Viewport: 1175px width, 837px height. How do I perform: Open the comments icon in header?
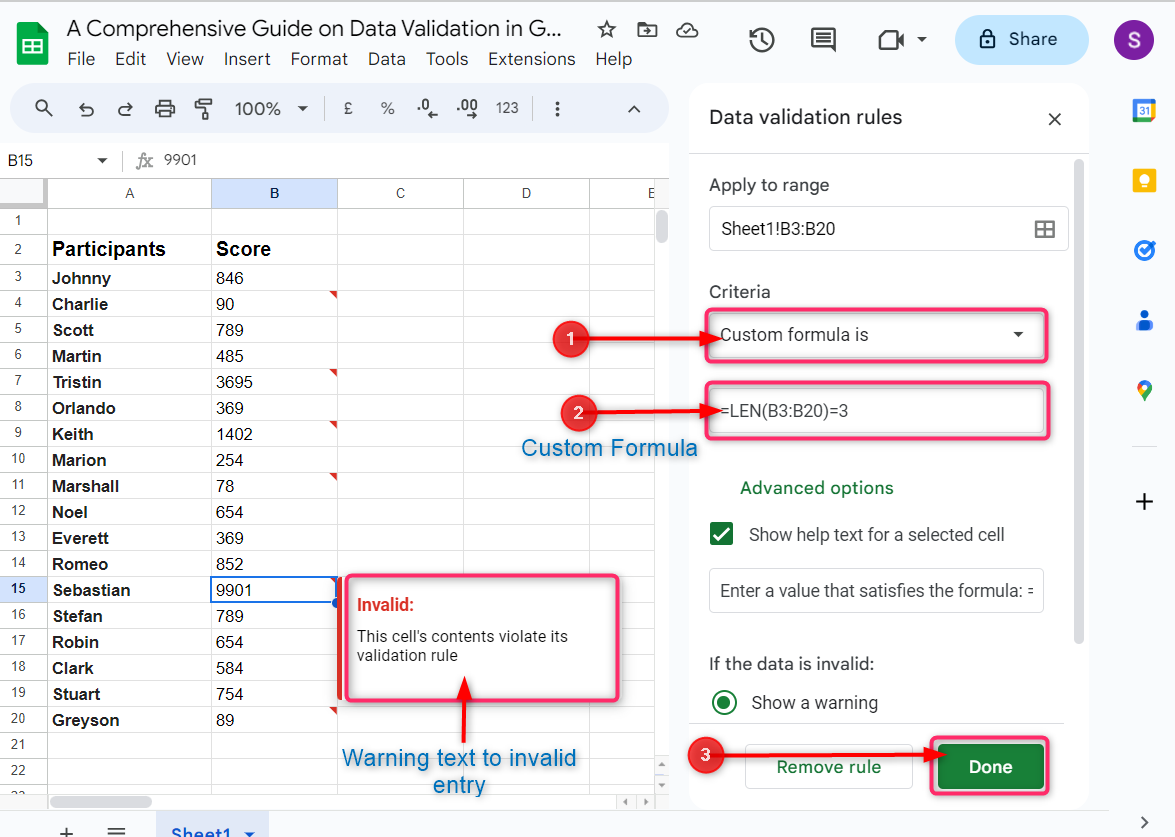823,40
